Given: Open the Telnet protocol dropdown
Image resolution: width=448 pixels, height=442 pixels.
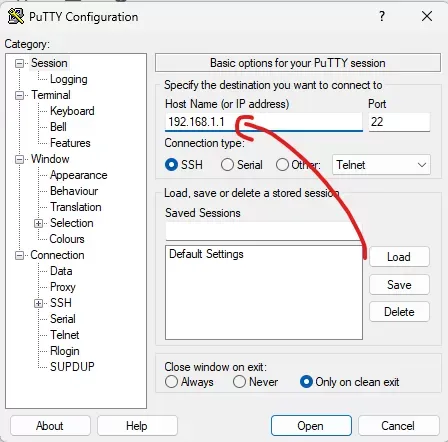Looking at the screenshot, I should 381,165.
